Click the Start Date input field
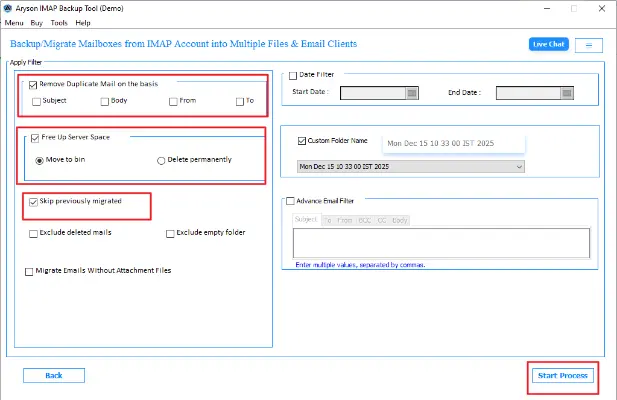 point(373,93)
